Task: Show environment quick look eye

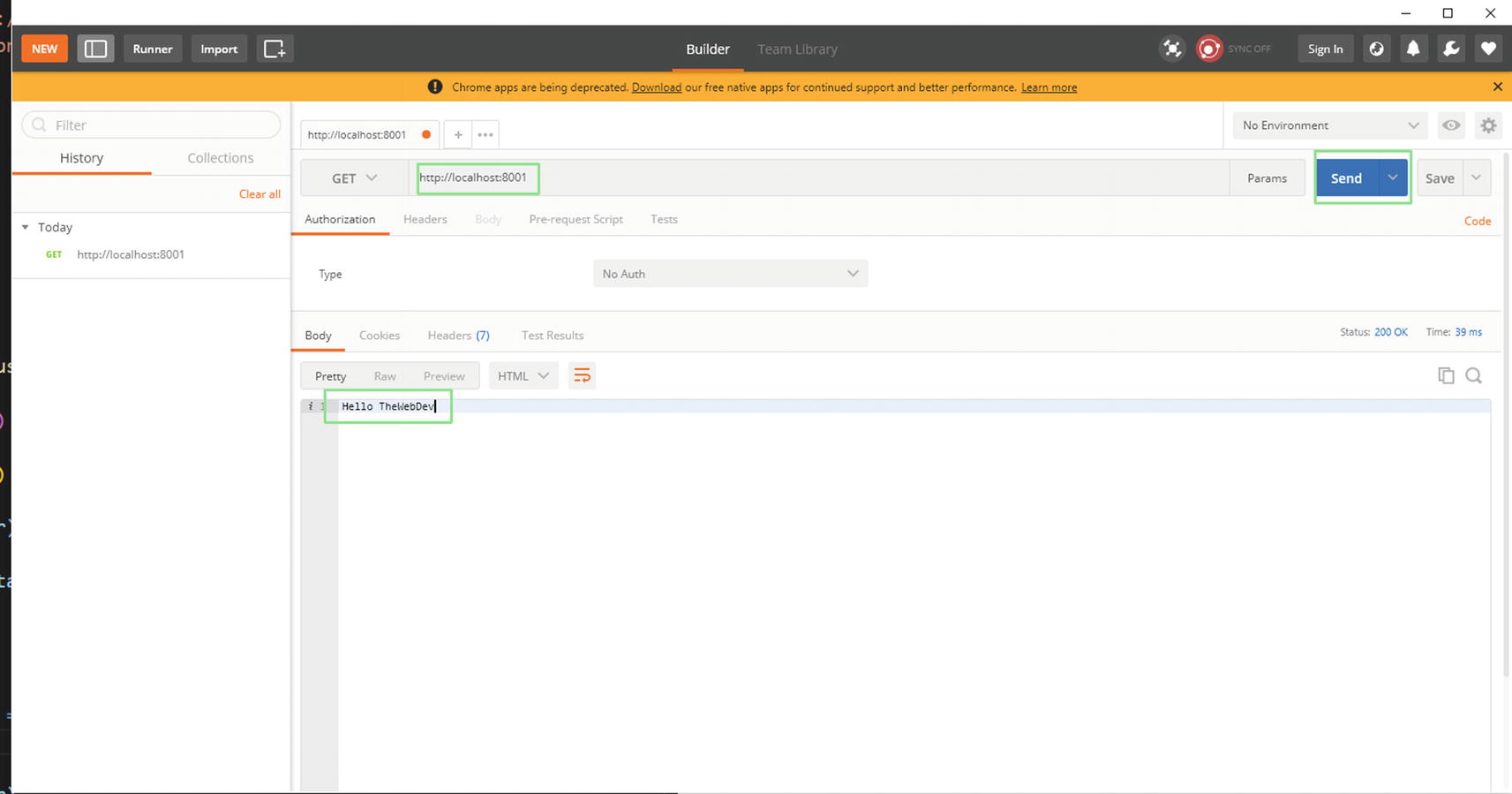Action: pyautogui.click(x=1451, y=125)
